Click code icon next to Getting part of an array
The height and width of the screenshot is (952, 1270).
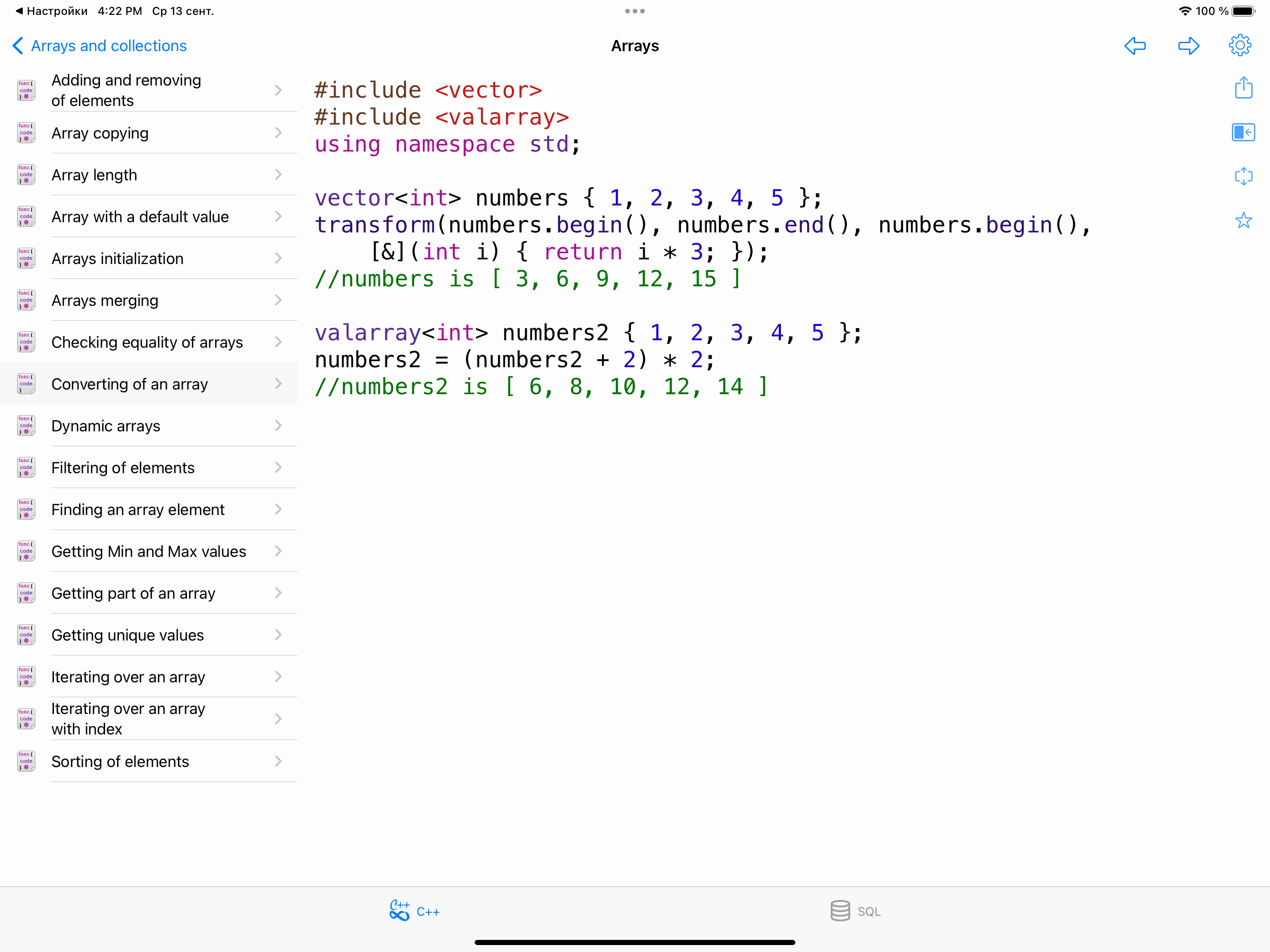tap(26, 593)
